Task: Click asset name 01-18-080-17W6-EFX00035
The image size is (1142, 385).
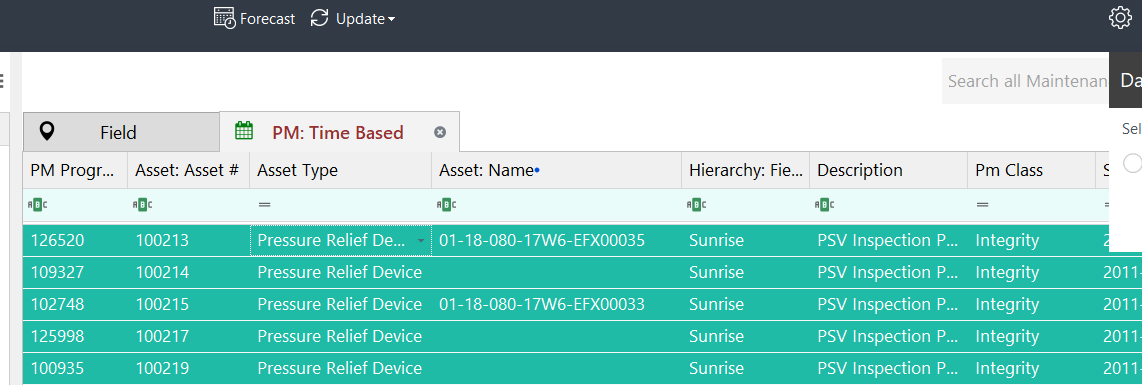Action: click(x=542, y=240)
